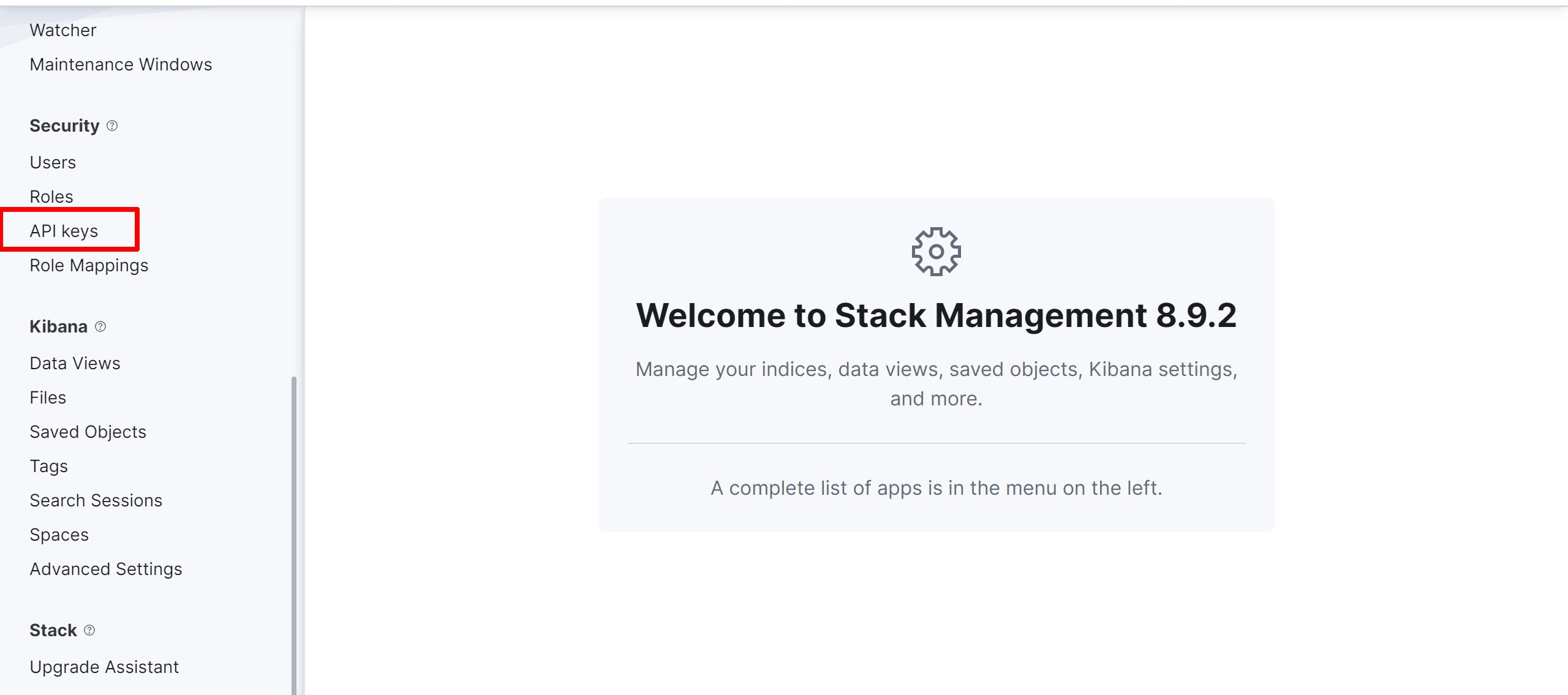Open Saved Objects page
This screenshot has height=695, width=1568.
pyautogui.click(x=88, y=432)
